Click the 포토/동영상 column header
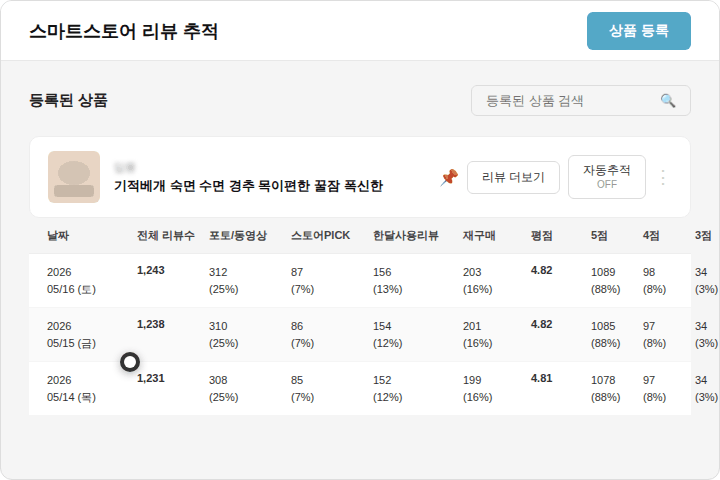The image size is (720, 480). [238, 236]
